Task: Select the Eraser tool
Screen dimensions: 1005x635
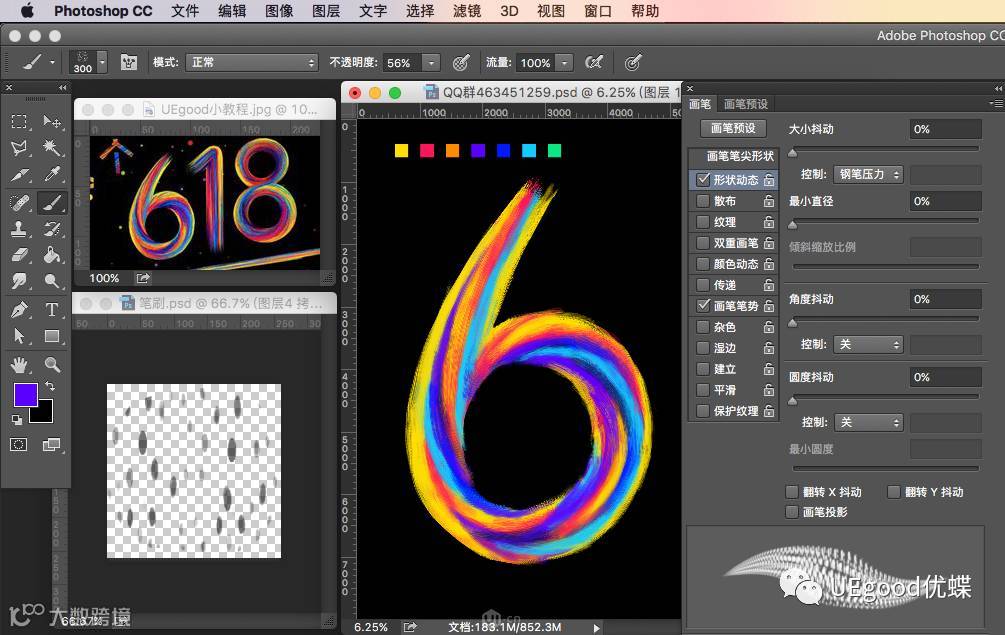Action: coord(19,255)
